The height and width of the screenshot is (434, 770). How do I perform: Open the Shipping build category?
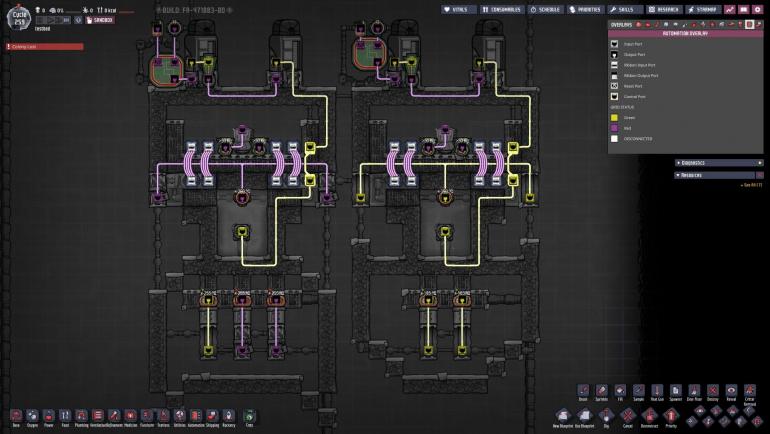[212, 417]
